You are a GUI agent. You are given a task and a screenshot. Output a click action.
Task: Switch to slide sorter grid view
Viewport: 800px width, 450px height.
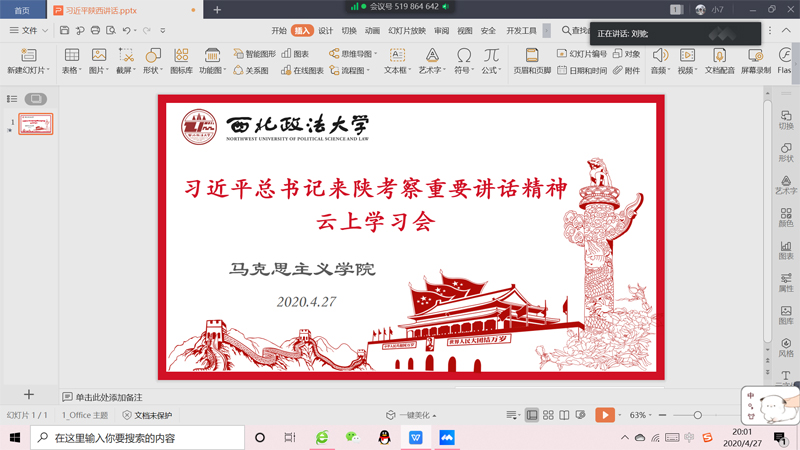point(548,415)
